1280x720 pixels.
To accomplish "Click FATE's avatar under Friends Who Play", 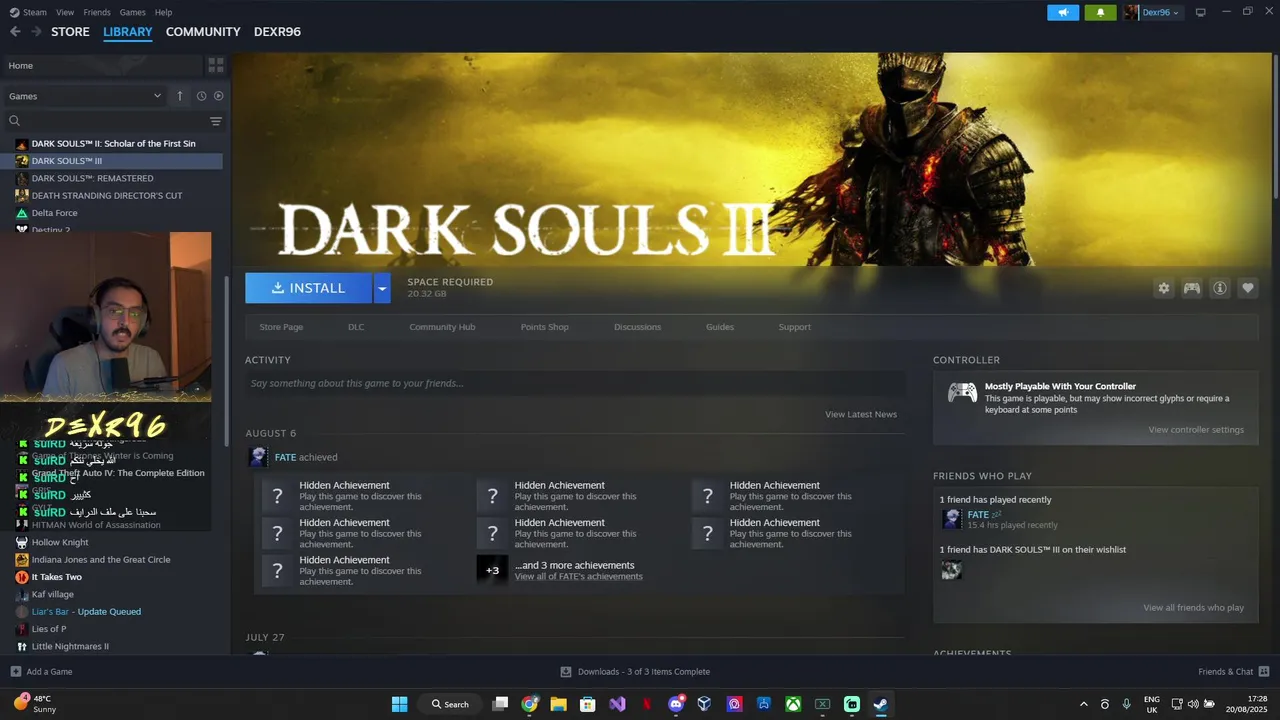I will click(x=951, y=519).
